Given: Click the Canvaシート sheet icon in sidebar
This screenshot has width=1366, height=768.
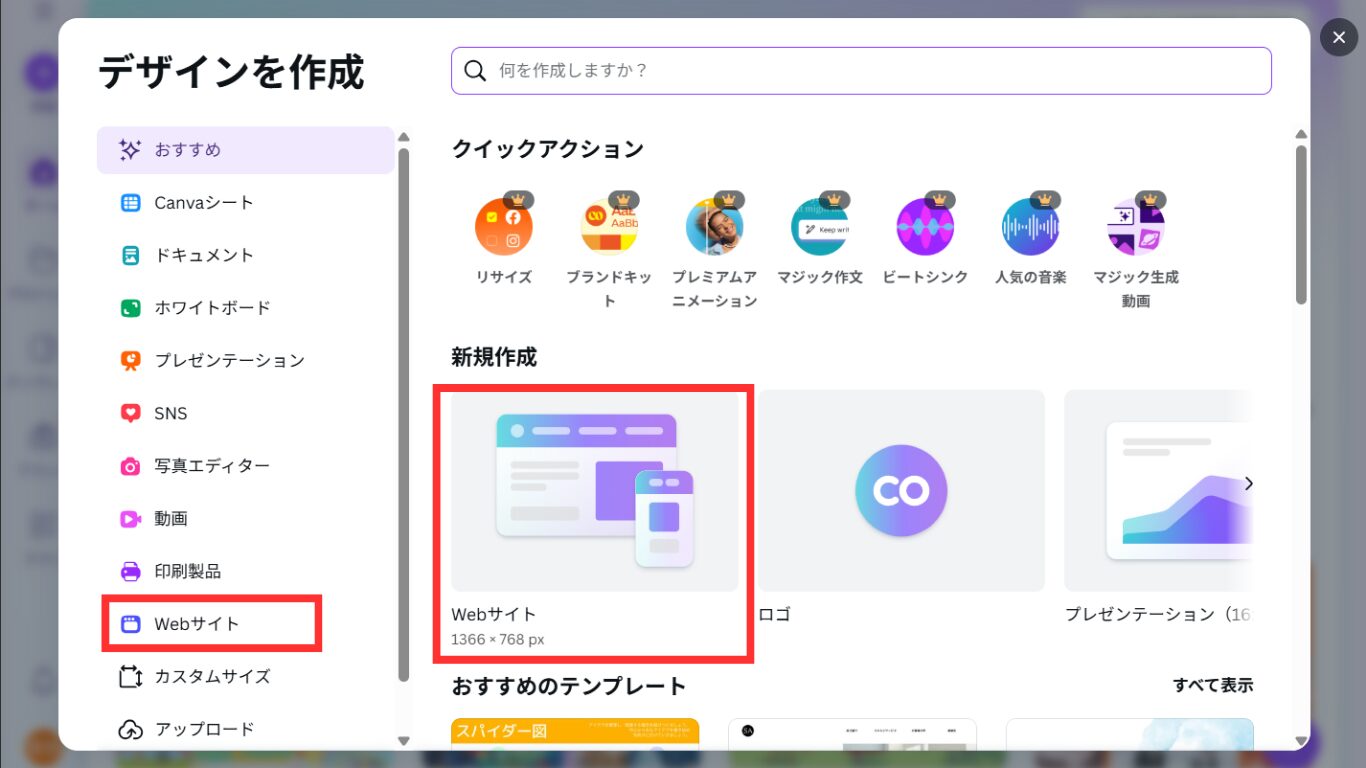Looking at the screenshot, I should pos(130,203).
